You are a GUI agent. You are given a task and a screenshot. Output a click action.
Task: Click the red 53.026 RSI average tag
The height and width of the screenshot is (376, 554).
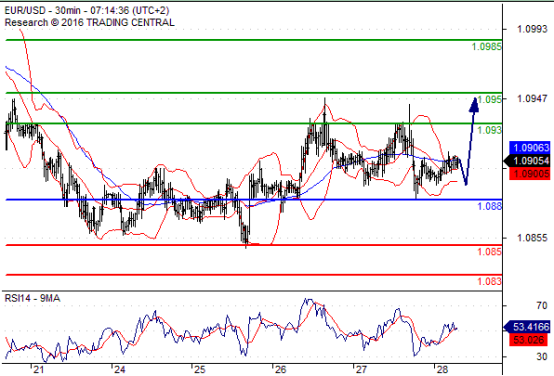[530, 340]
